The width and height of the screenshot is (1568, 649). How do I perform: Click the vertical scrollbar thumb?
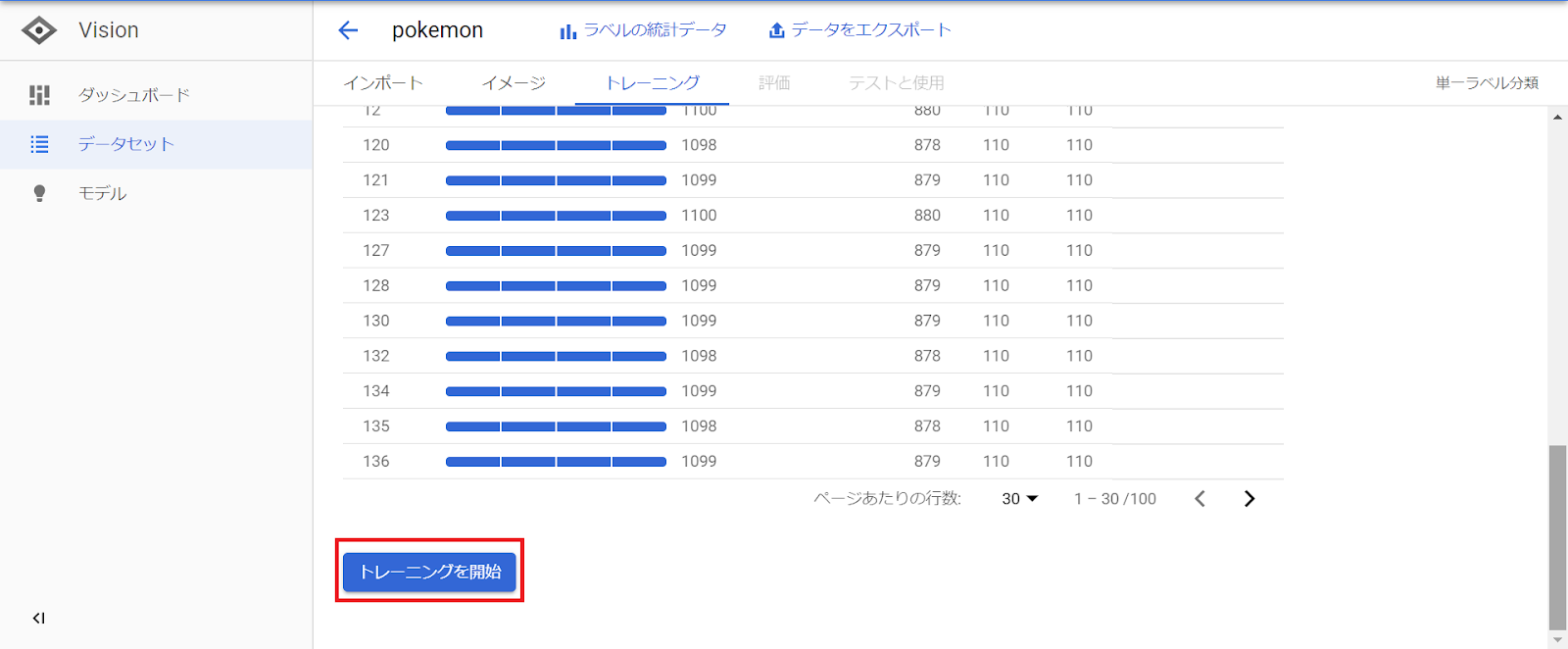[x=1557, y=537]
